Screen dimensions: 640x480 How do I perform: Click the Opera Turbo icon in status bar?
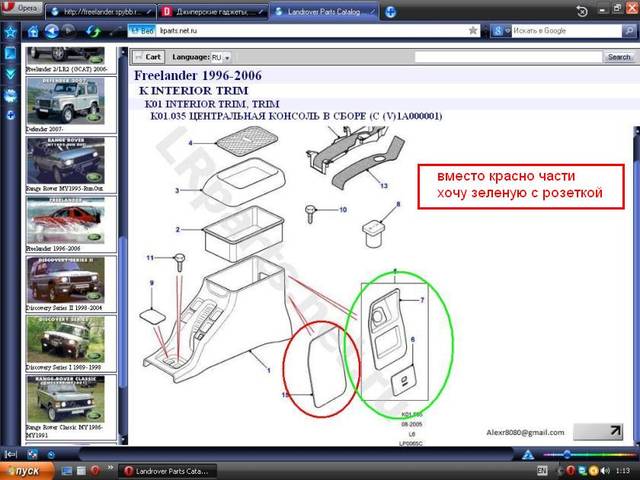[51, 454]
